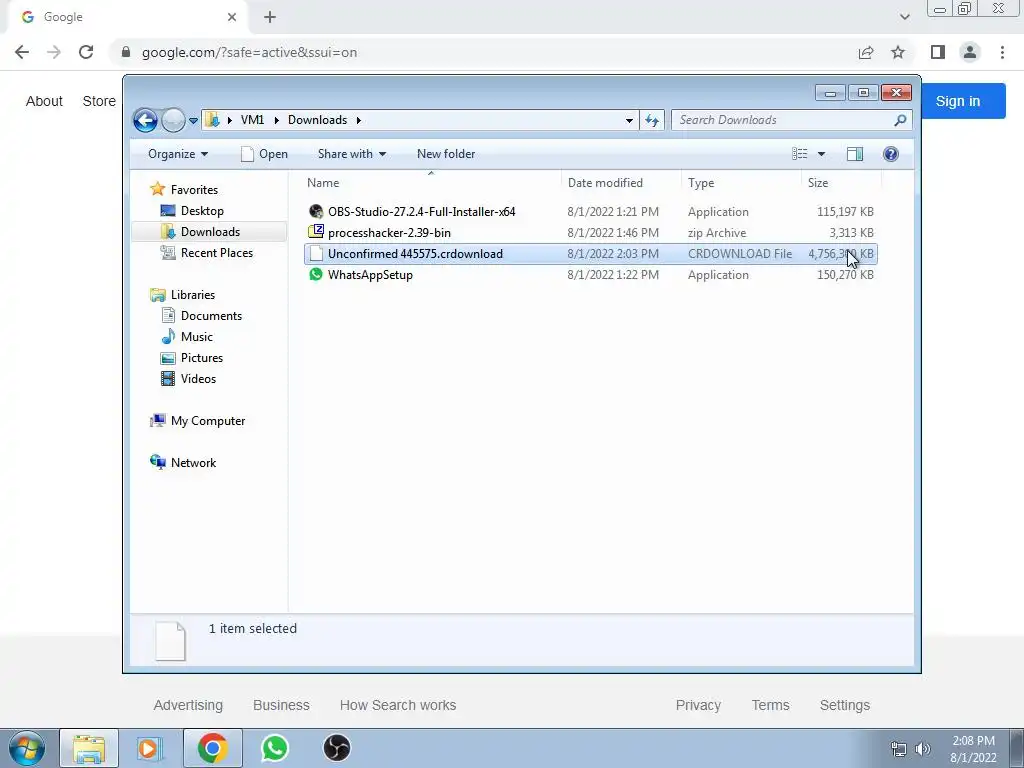
Task: Click the magnifier icon in Search Downloads
Action: click(900, 120)
